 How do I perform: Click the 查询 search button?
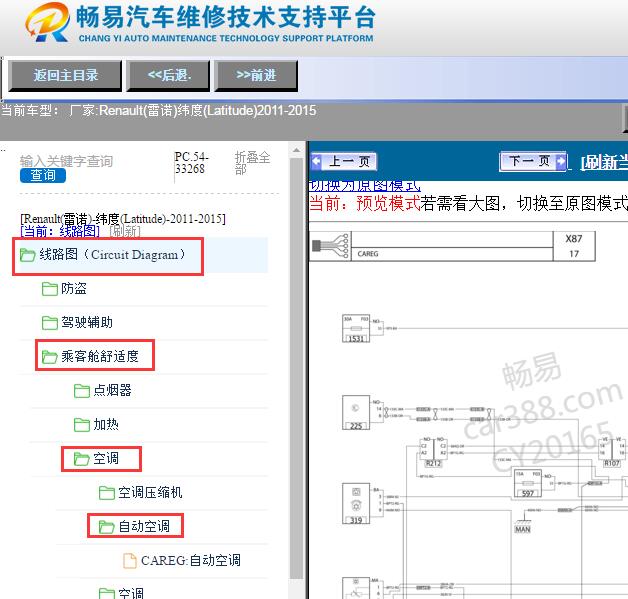tap(43, 175)
